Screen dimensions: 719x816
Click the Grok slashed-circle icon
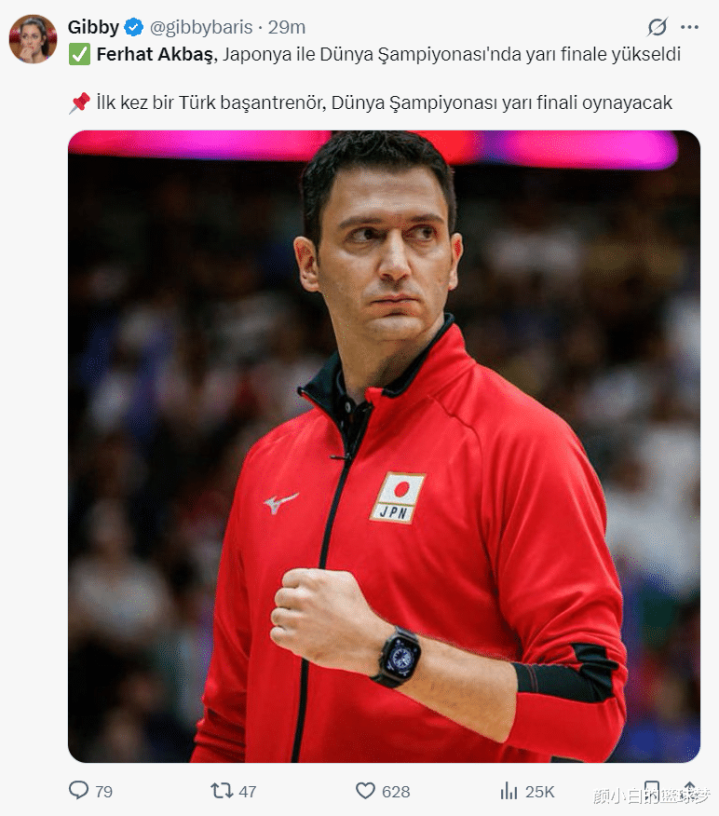(x=657, y=27)
